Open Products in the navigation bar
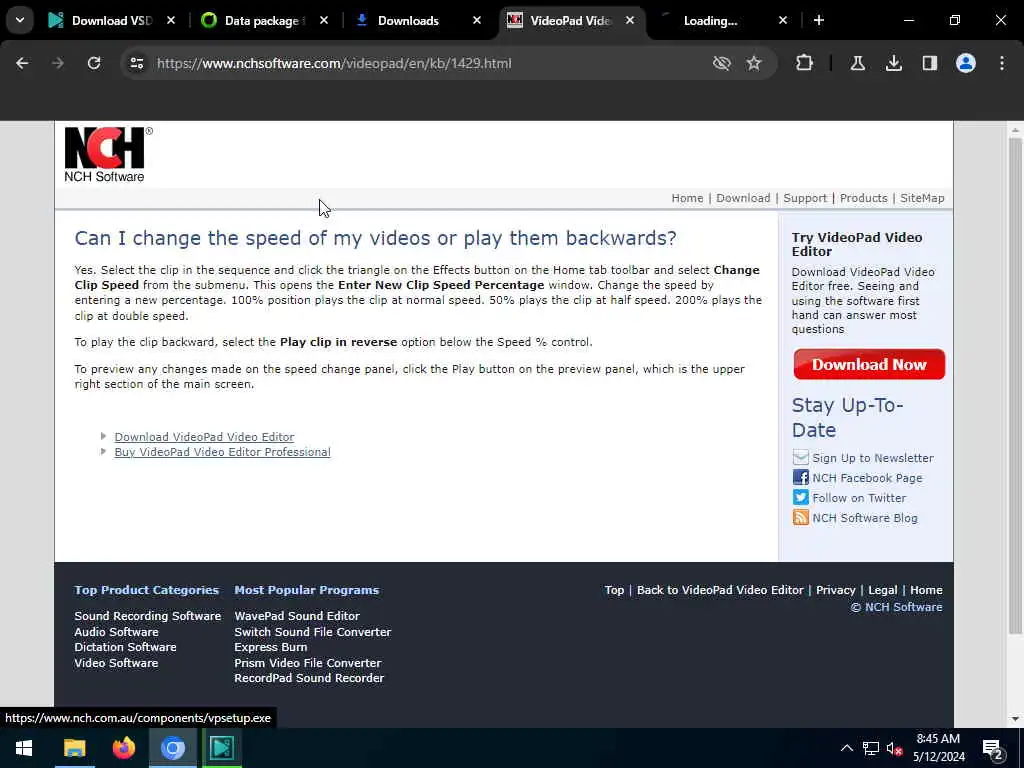 point(863,198)
